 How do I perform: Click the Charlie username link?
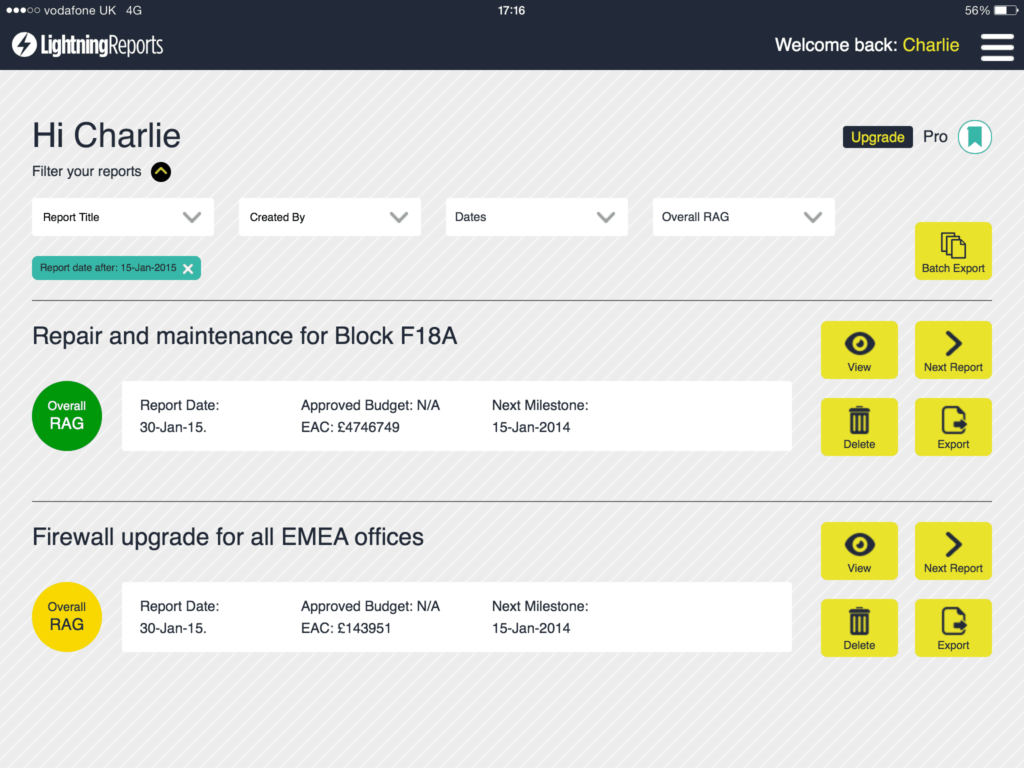pos(930,45)
